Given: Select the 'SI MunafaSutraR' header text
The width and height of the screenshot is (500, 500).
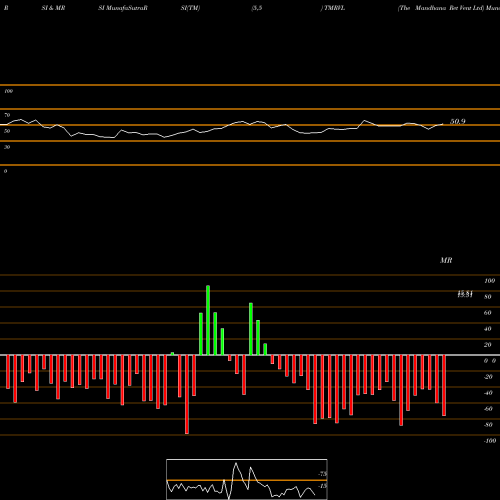Looking at the screenshot, I should point(123,8).
